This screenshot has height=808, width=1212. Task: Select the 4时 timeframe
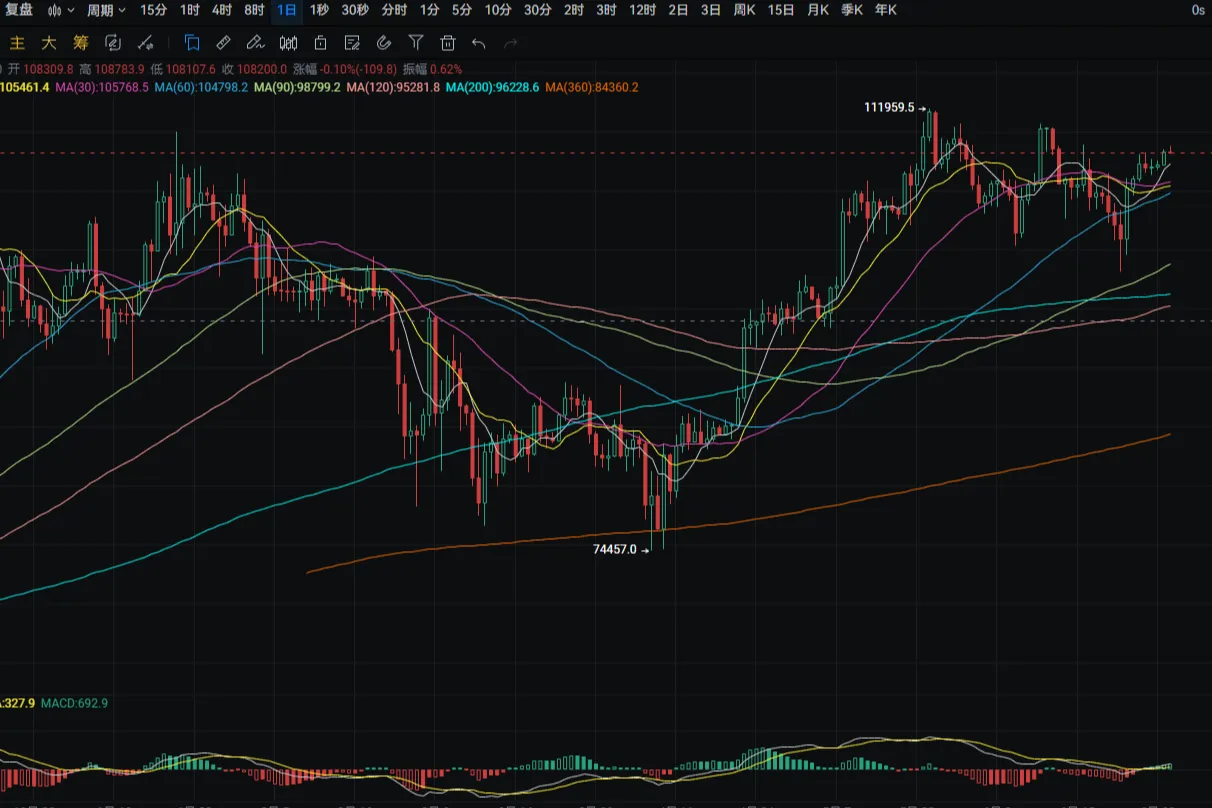pyautogui.click(x=222, y=10)
